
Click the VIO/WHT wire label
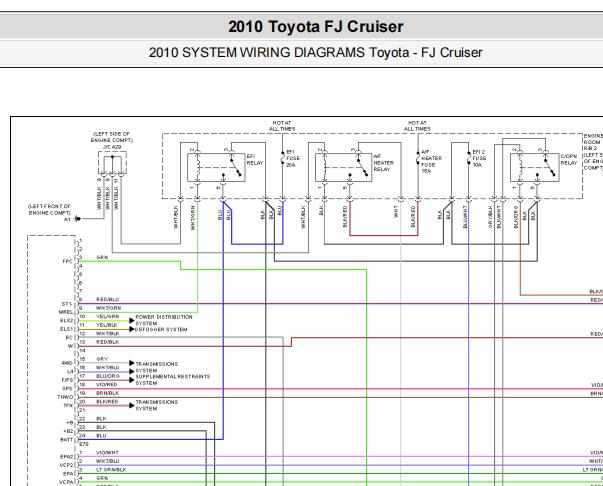point(107,453)
